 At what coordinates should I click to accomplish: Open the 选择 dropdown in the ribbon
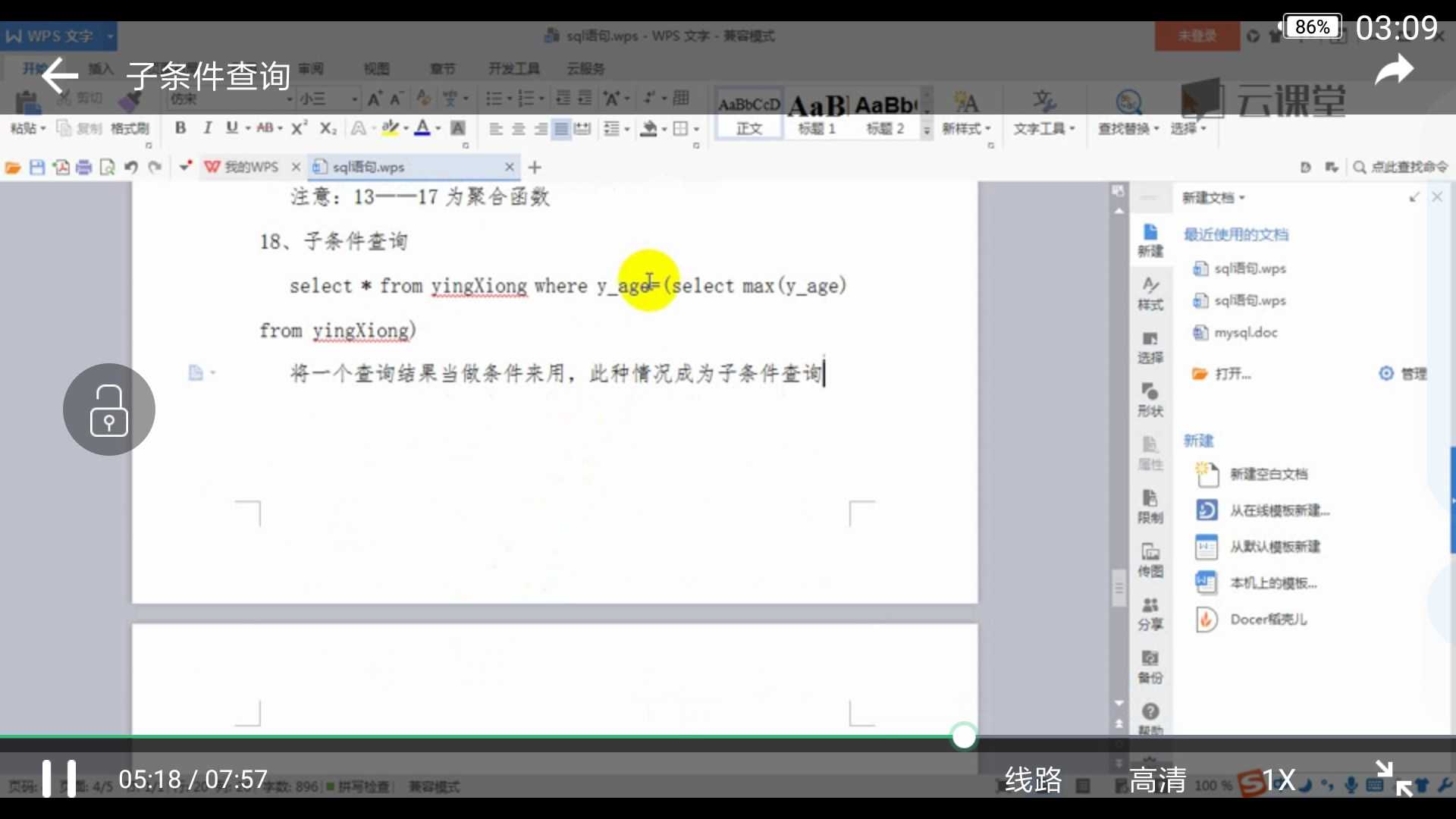(1188, 128)
